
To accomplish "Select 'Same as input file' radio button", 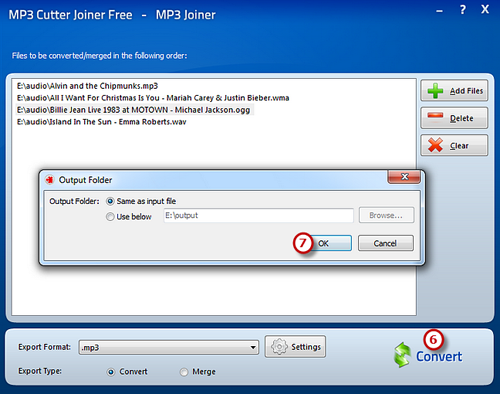I will [x=110, y=201].
